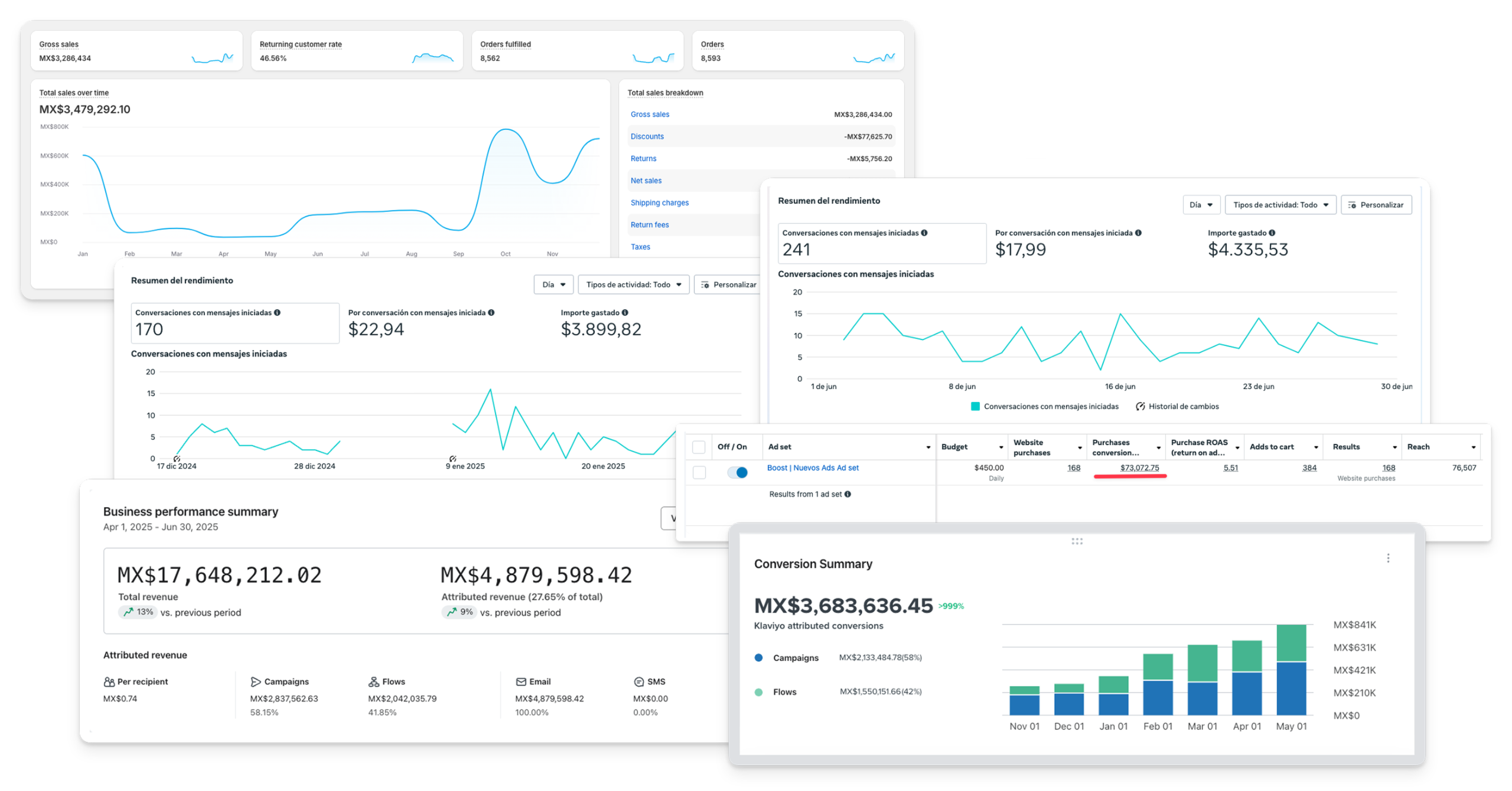Open the Día dropdown in the June summary
This screenshot has height=791, width=1512.
coord(1201,205)
